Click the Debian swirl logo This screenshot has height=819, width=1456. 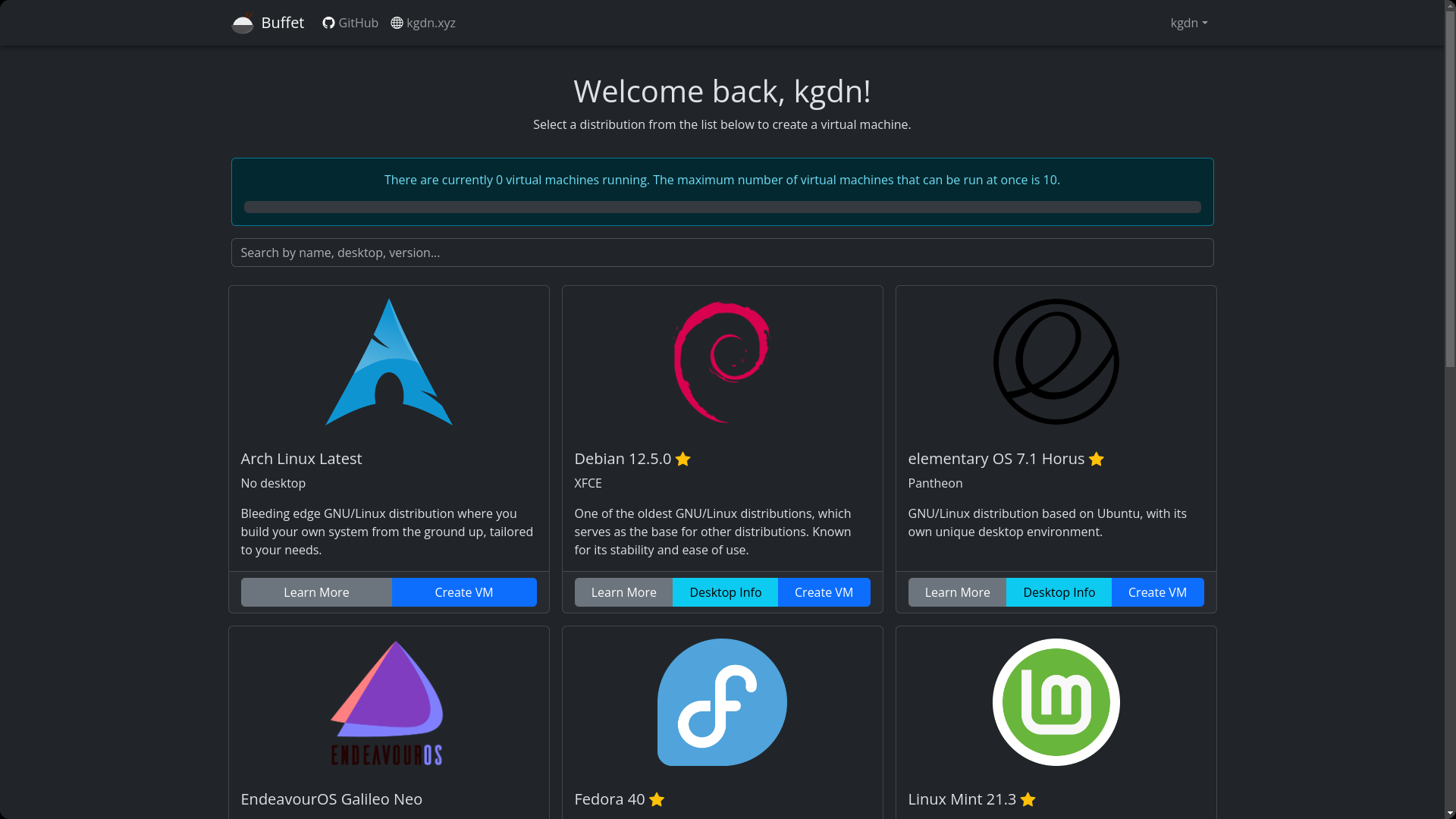pos(722,362)
